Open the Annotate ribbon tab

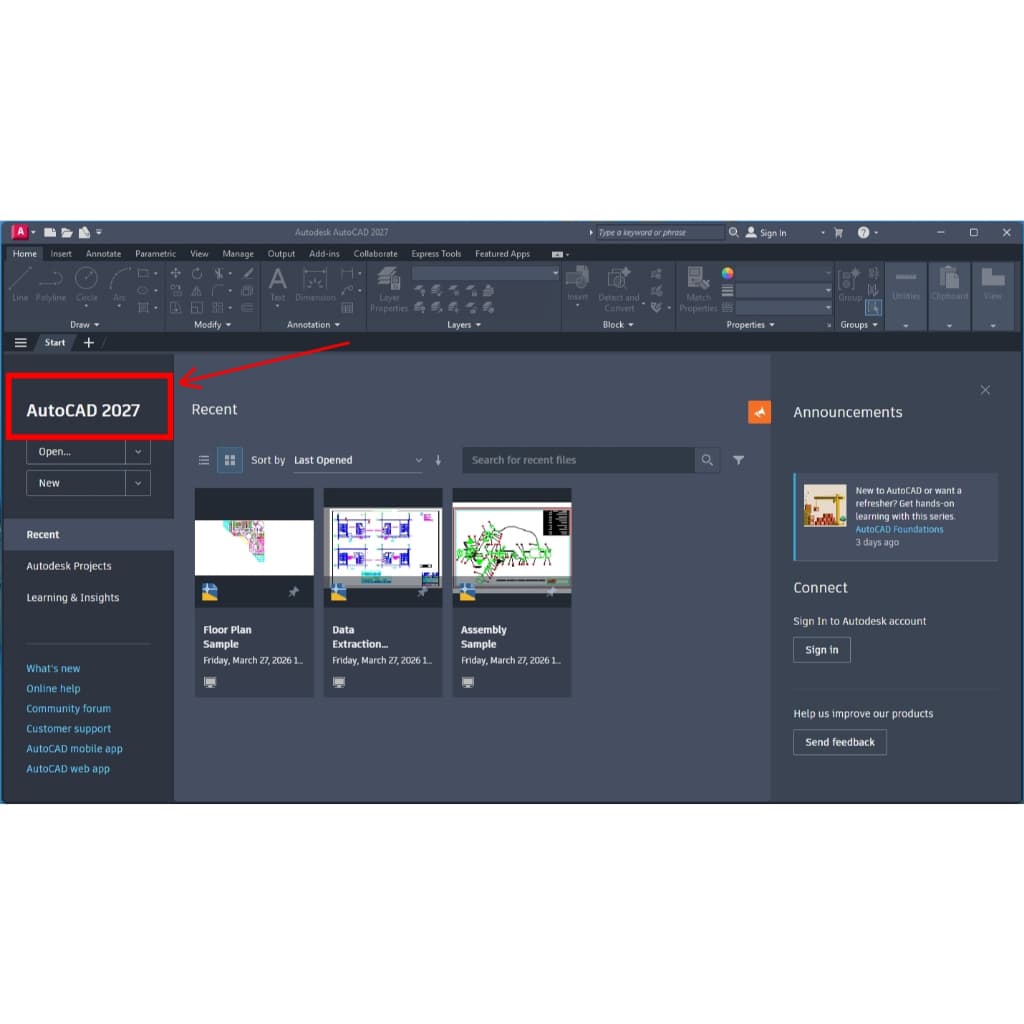point(103,253)
